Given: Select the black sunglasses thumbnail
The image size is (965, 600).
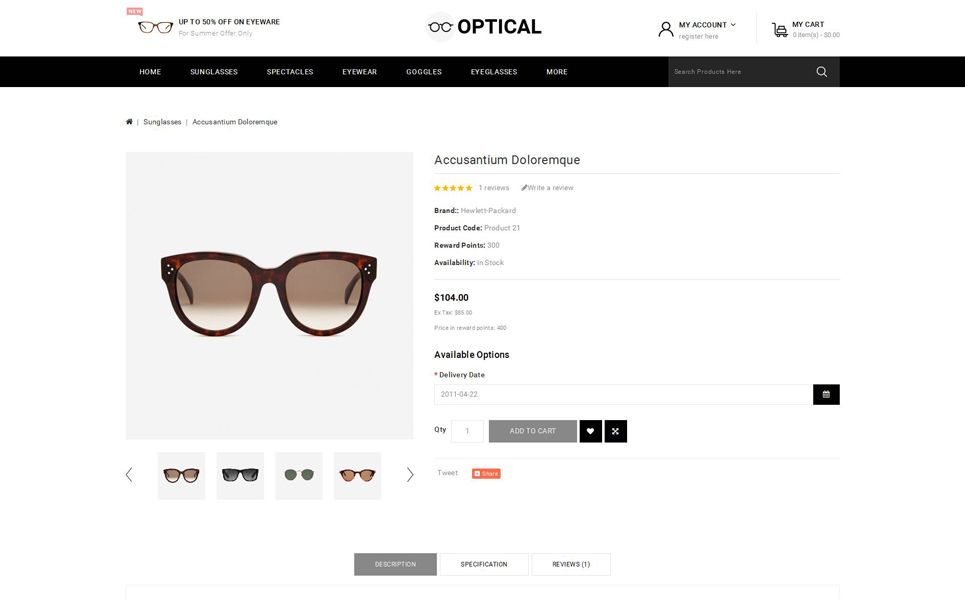Looking at the screenshot, I should [240, 476].
